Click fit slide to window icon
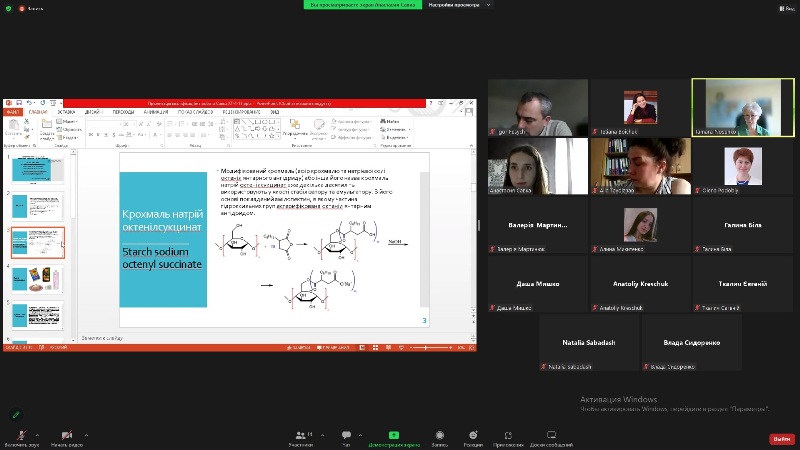 click(x=472, y=347)
